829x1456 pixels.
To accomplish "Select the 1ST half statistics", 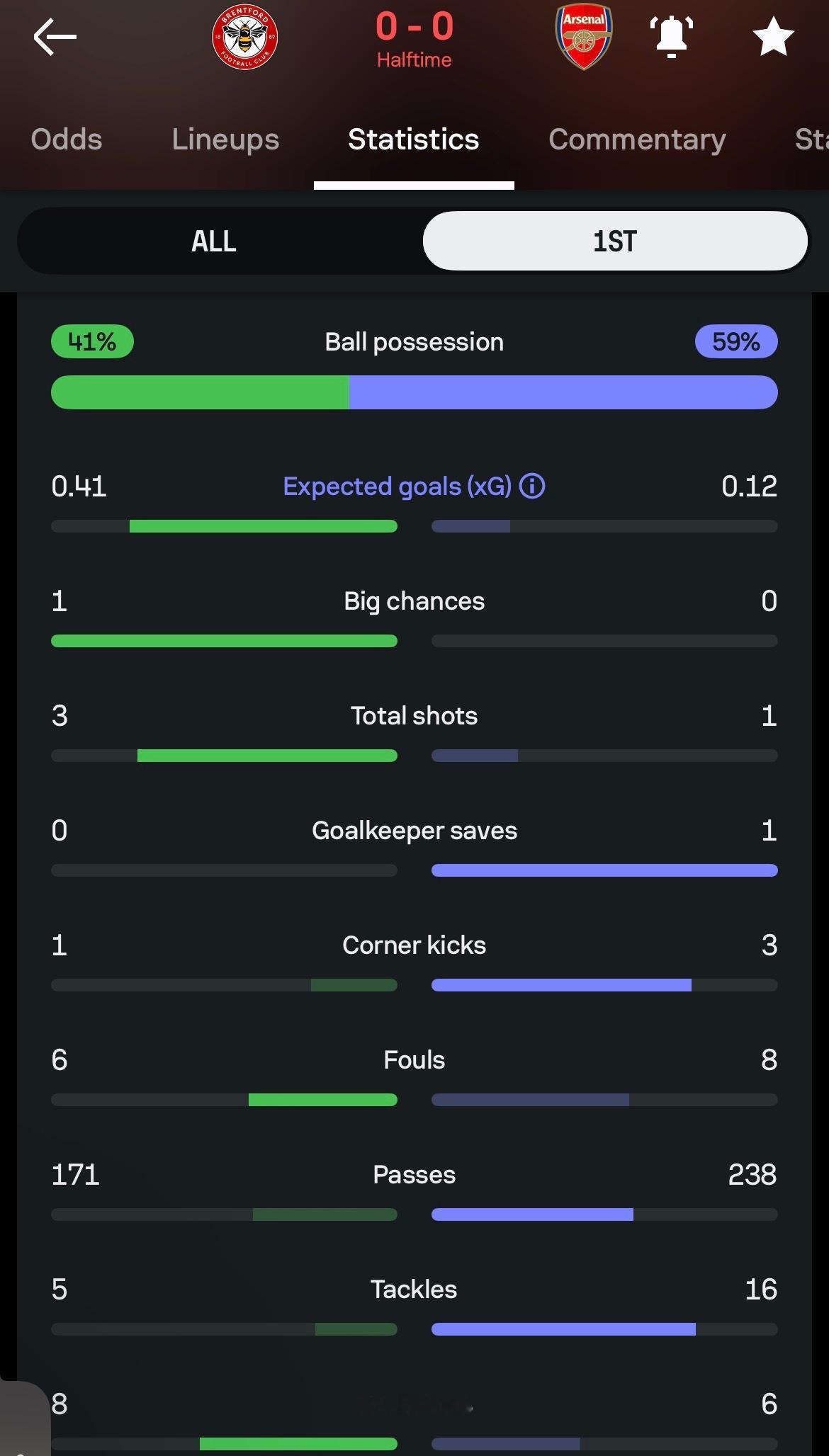I will pyautogui.click(x=614, y=241).
